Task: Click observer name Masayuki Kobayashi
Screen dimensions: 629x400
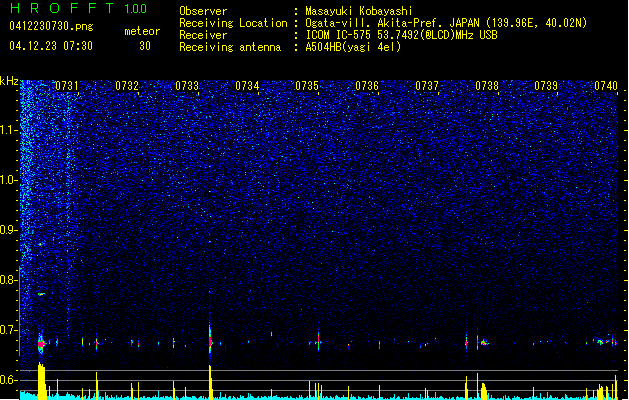Action: tap(359, 11)
